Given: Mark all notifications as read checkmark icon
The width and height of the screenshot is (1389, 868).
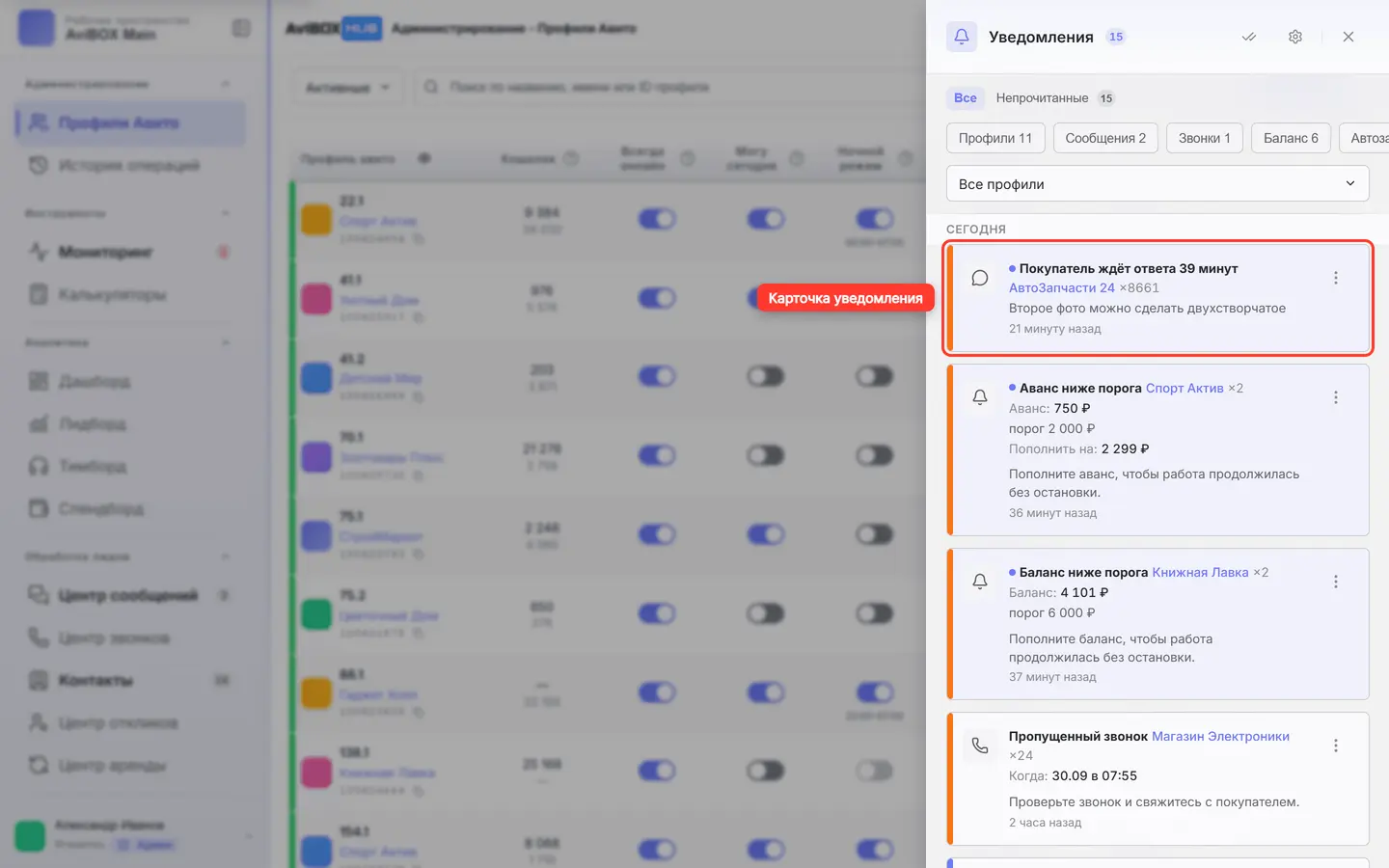Looking at the screenshot, I should click(x=1249, y=37).
